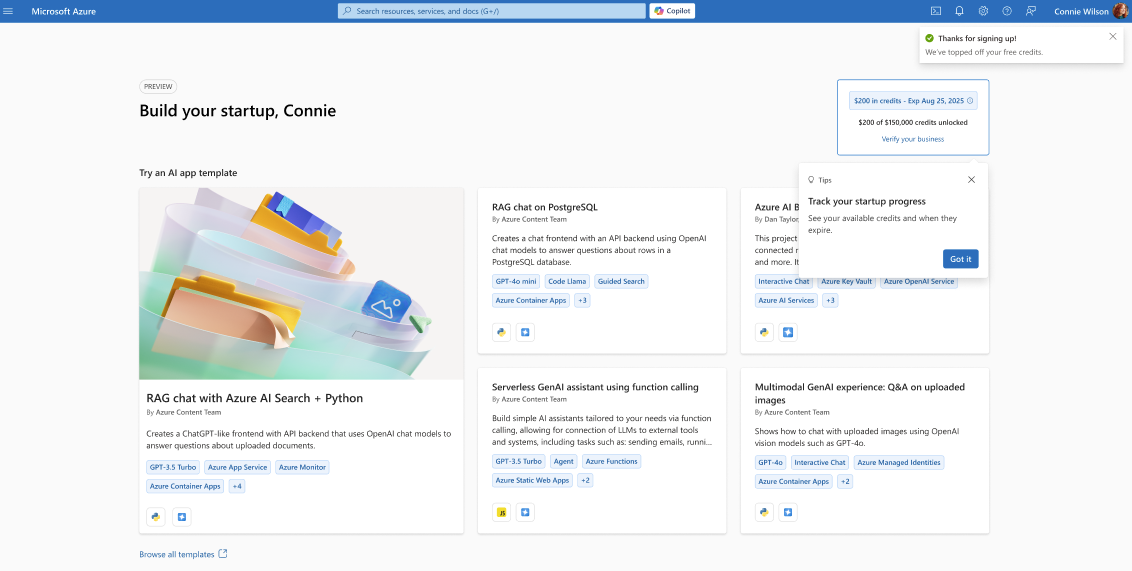The image size is (1132, 571).
Task: Open Serverless GenAI assistant using function calling
Action: [595, 387]
